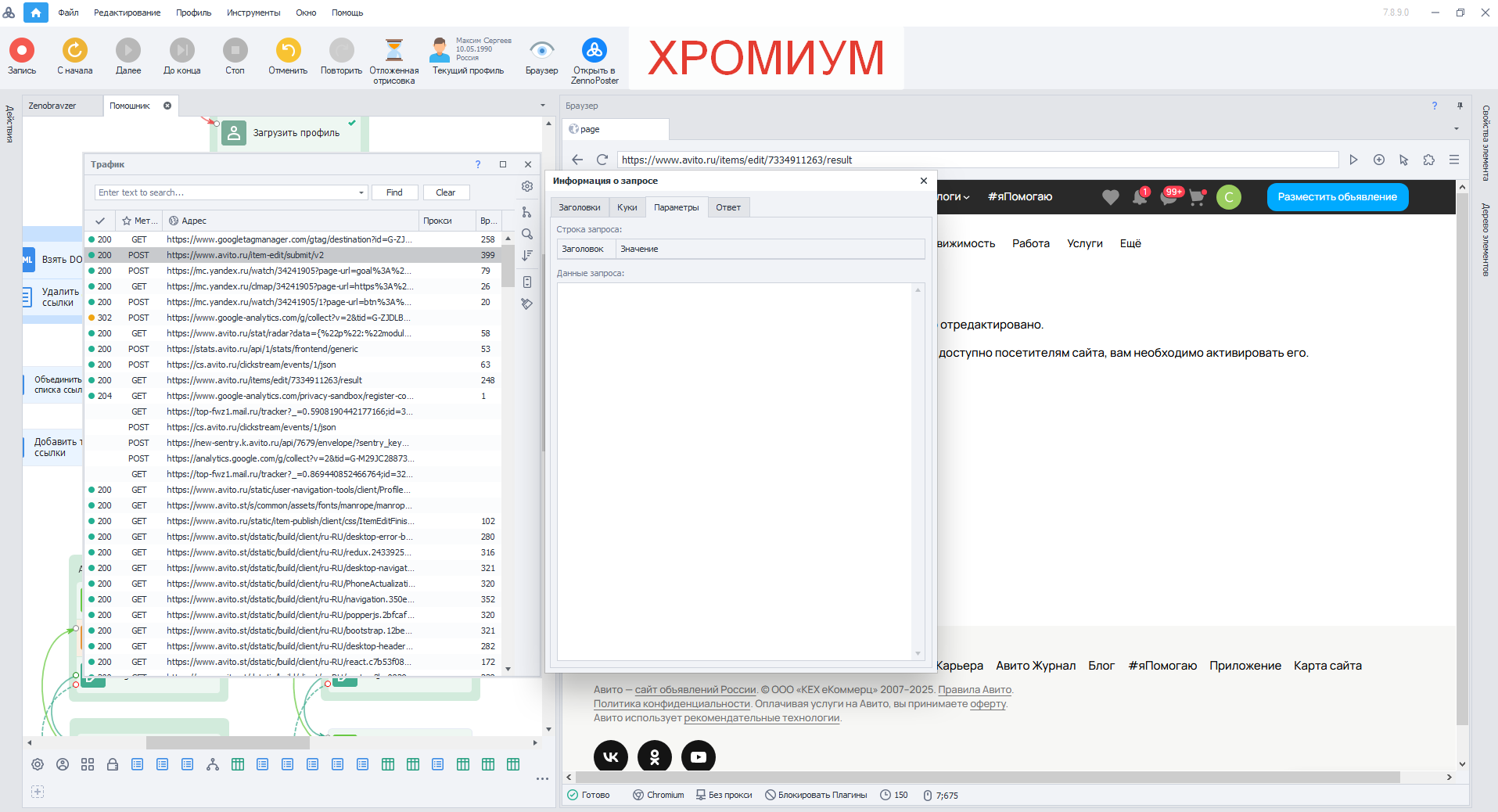Expand the Свойства элемента side panel
Screen dimensions: 1498x812
[x=1485, y=143]
